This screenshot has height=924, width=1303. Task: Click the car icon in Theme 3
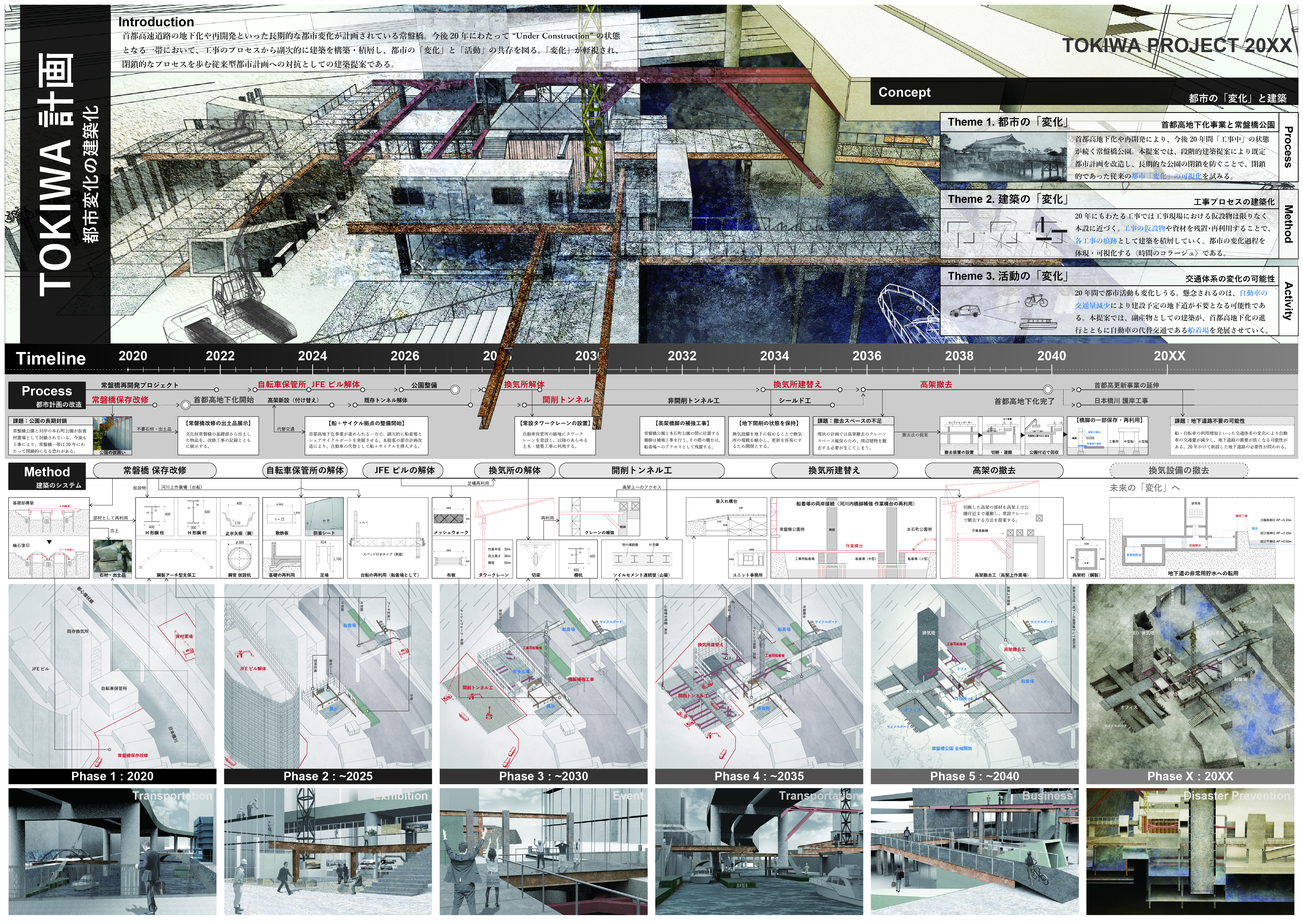966,312
